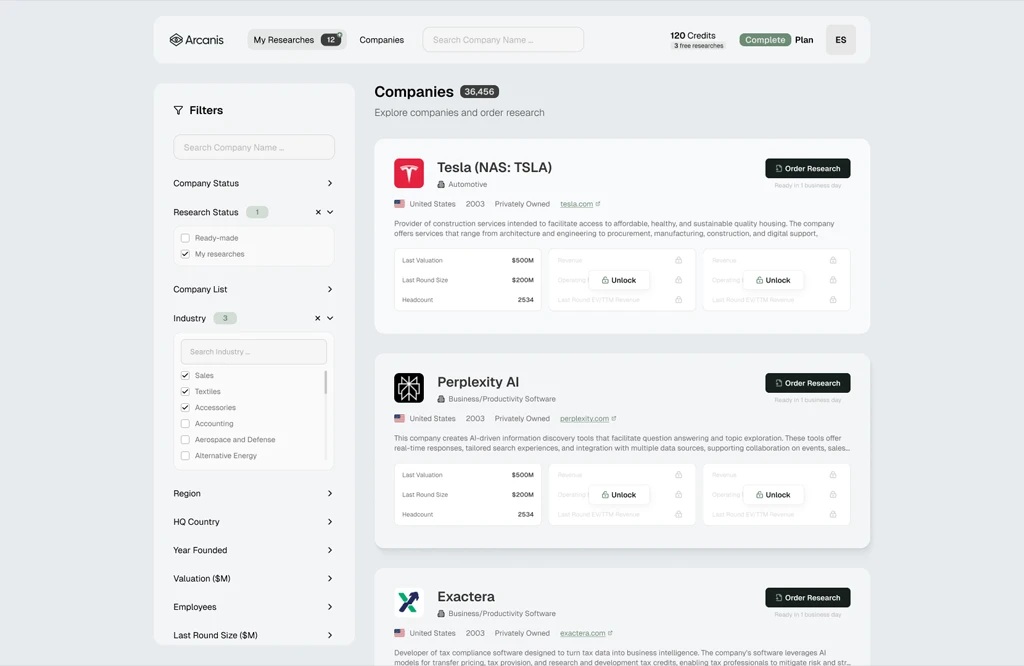Switch to the Companies tab
This screenshot has width=1024, height=666.
click(x=381, y=40)
